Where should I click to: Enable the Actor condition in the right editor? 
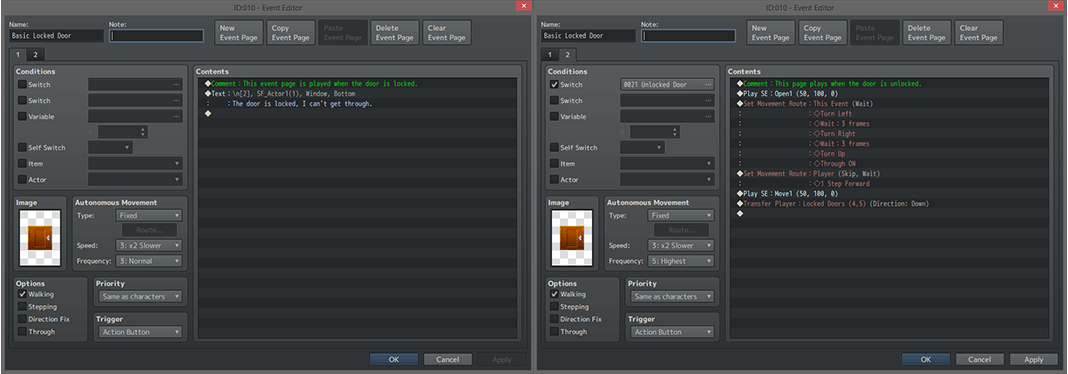click(554, 179)
